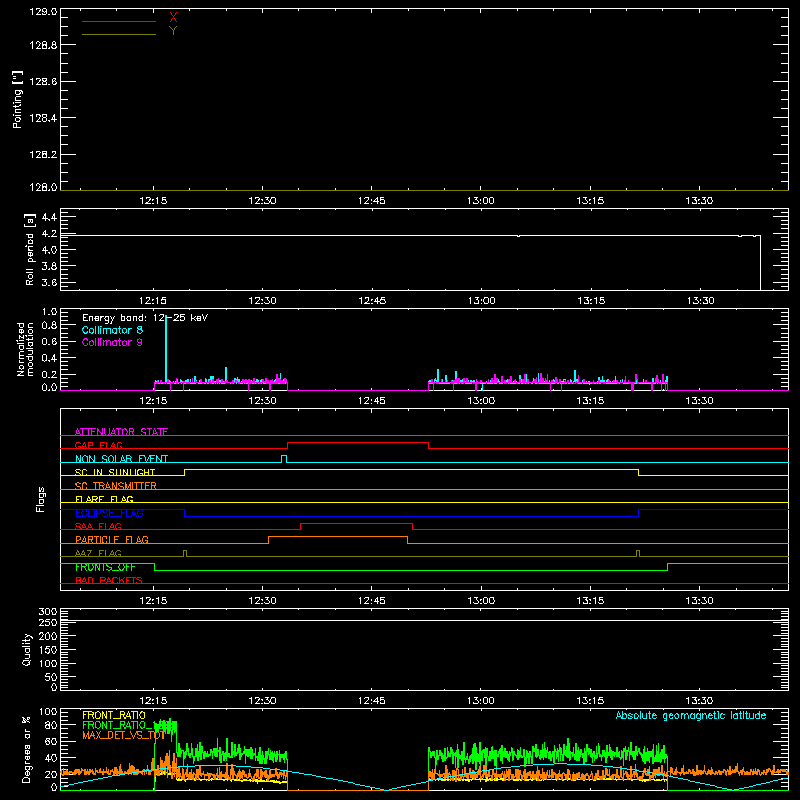The width and height of the screenshot is (800, 800).
Task: Click the Absolute geomagnetic latitude label
Action: [691, 715]
